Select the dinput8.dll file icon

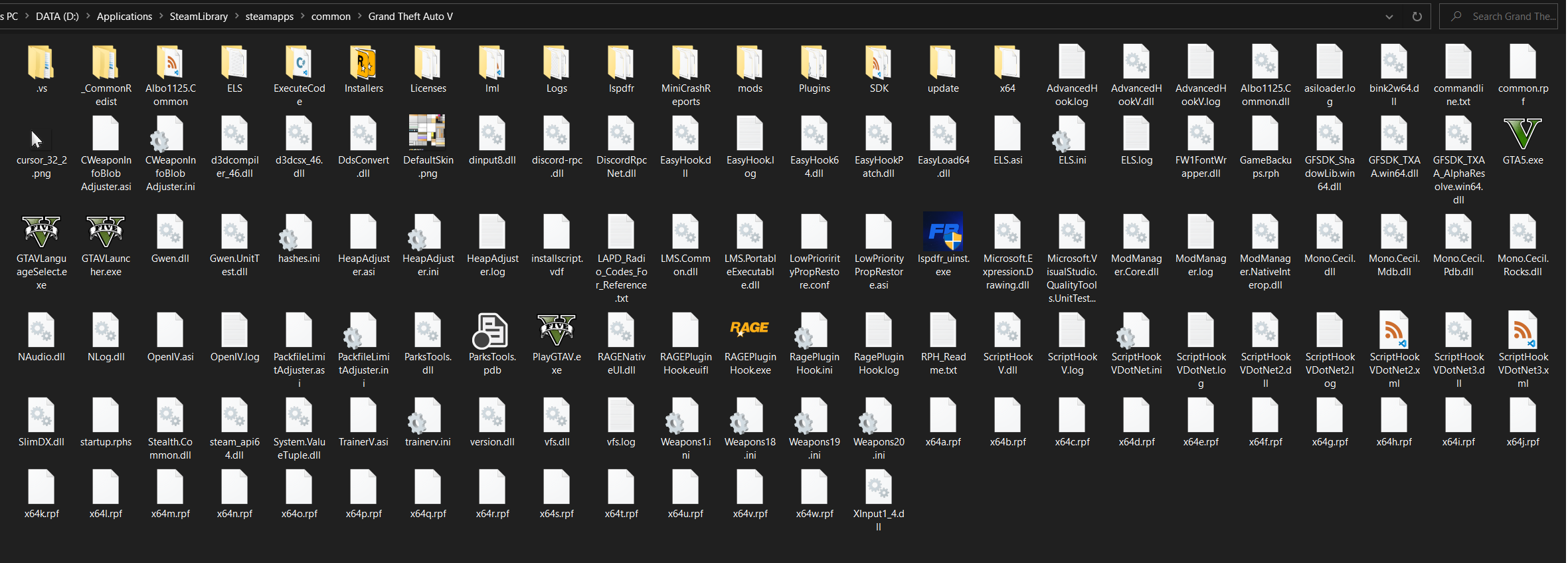[492, 134]
